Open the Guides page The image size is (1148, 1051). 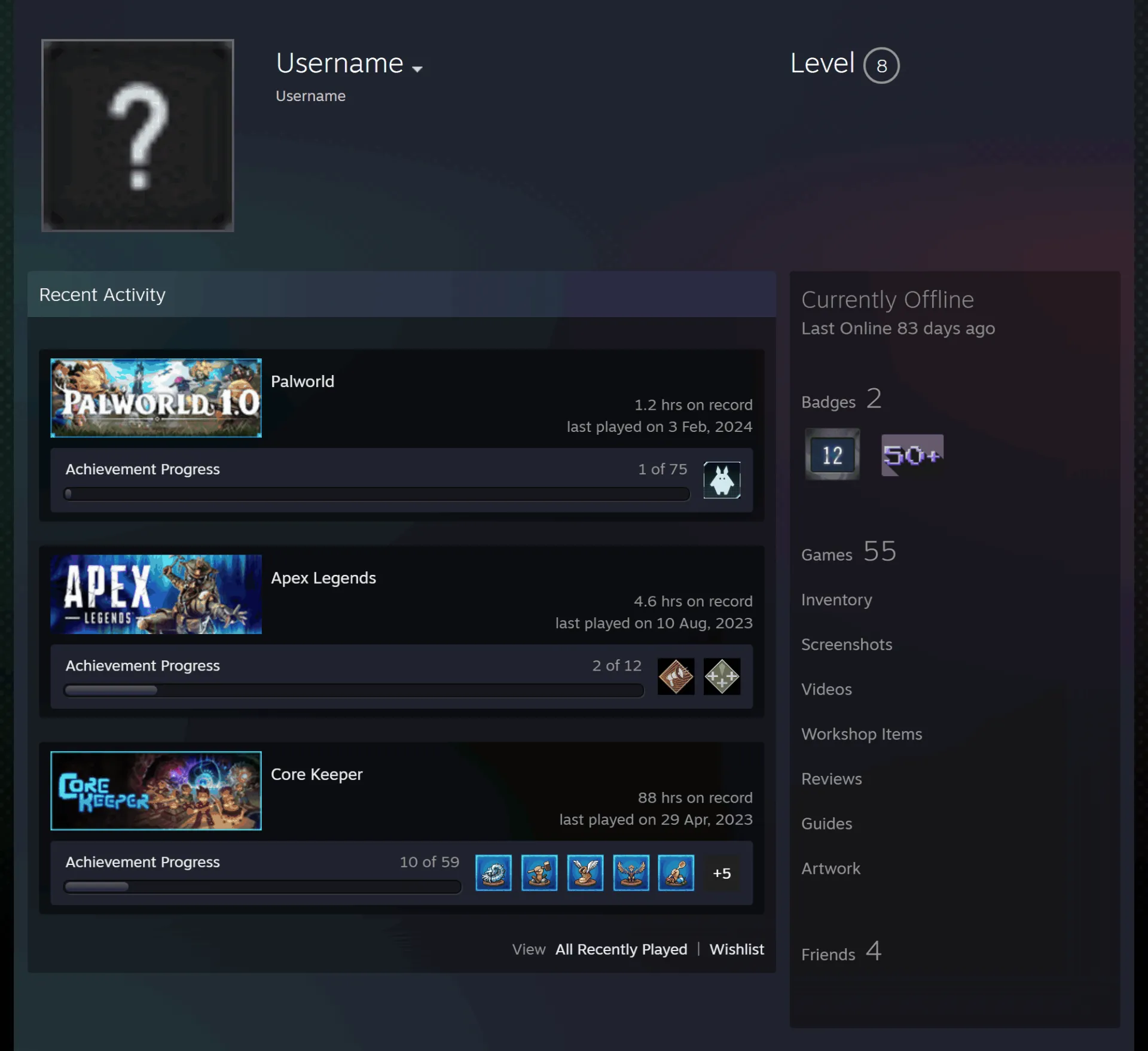coord(826,824)
